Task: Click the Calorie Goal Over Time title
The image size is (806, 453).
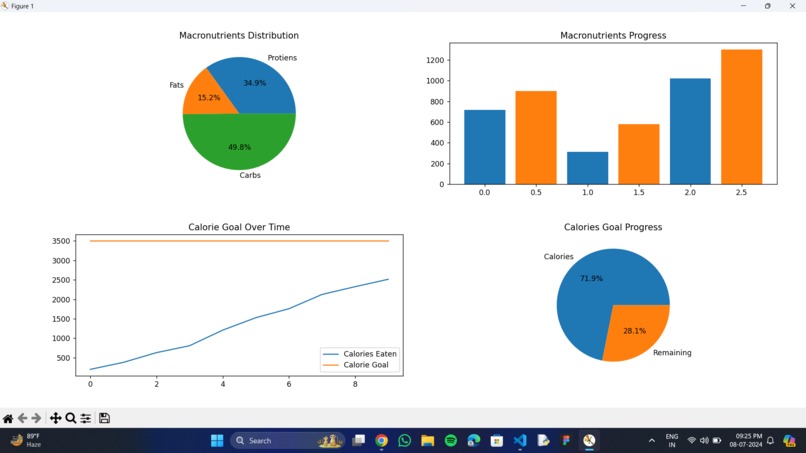Action: point(239,227)
